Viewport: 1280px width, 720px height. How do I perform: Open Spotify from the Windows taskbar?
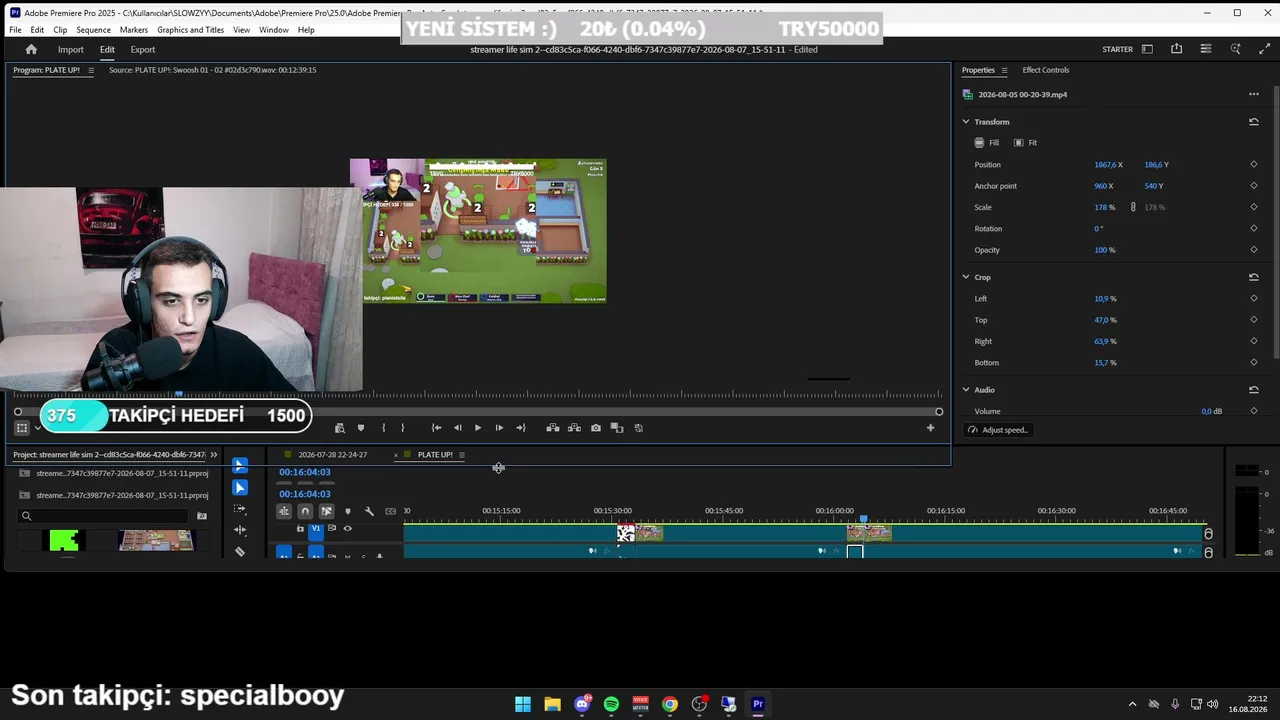pos(611,704)
